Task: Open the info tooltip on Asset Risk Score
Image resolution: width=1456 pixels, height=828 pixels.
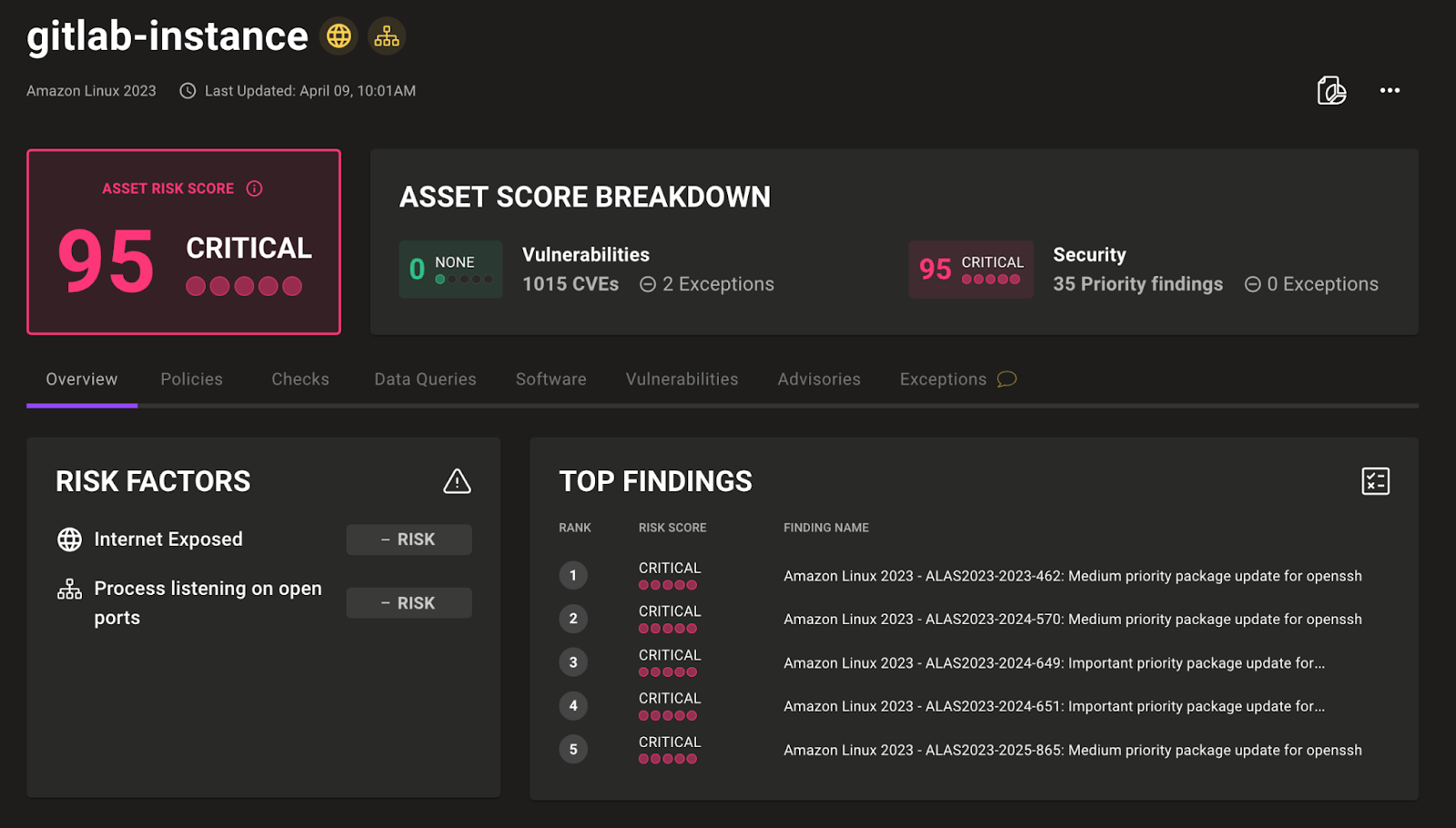Action: coord(254,188)
